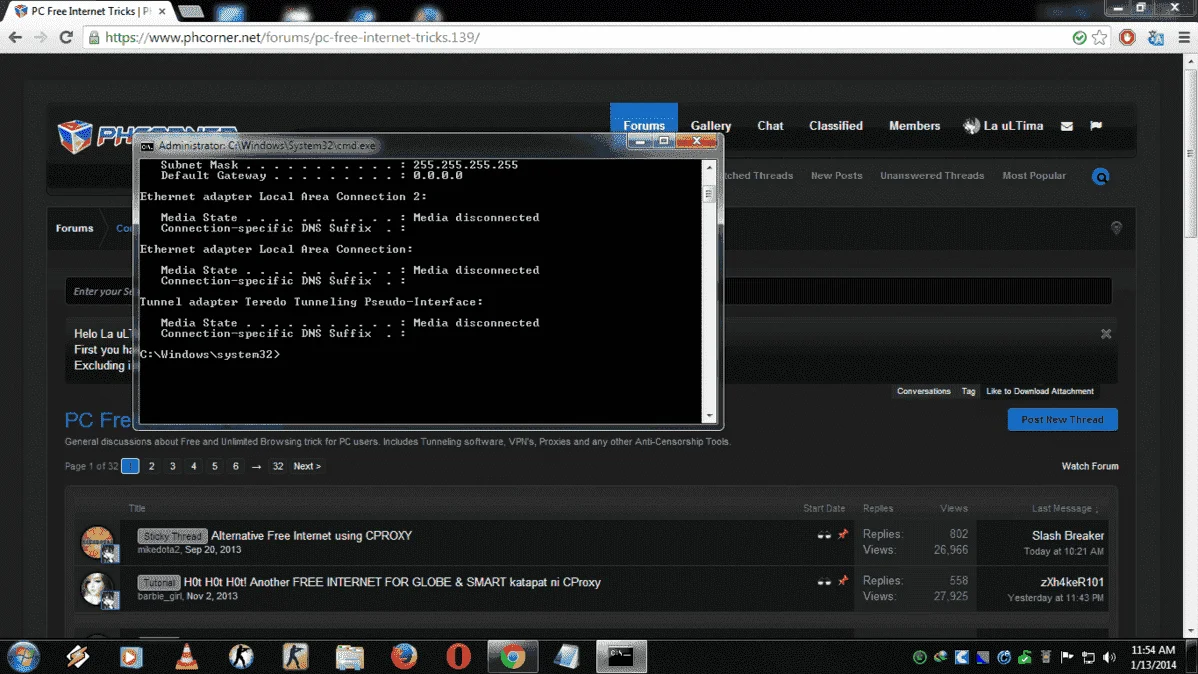This screenshot has width=1198, height=674.
Task: Click the address bar URL
Action: click(x=293, y=37)
